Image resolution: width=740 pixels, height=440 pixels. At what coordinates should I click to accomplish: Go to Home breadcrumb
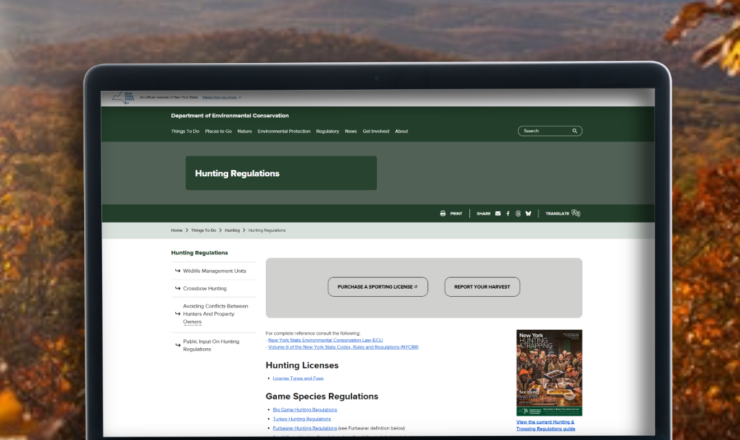tap(177, 230)
